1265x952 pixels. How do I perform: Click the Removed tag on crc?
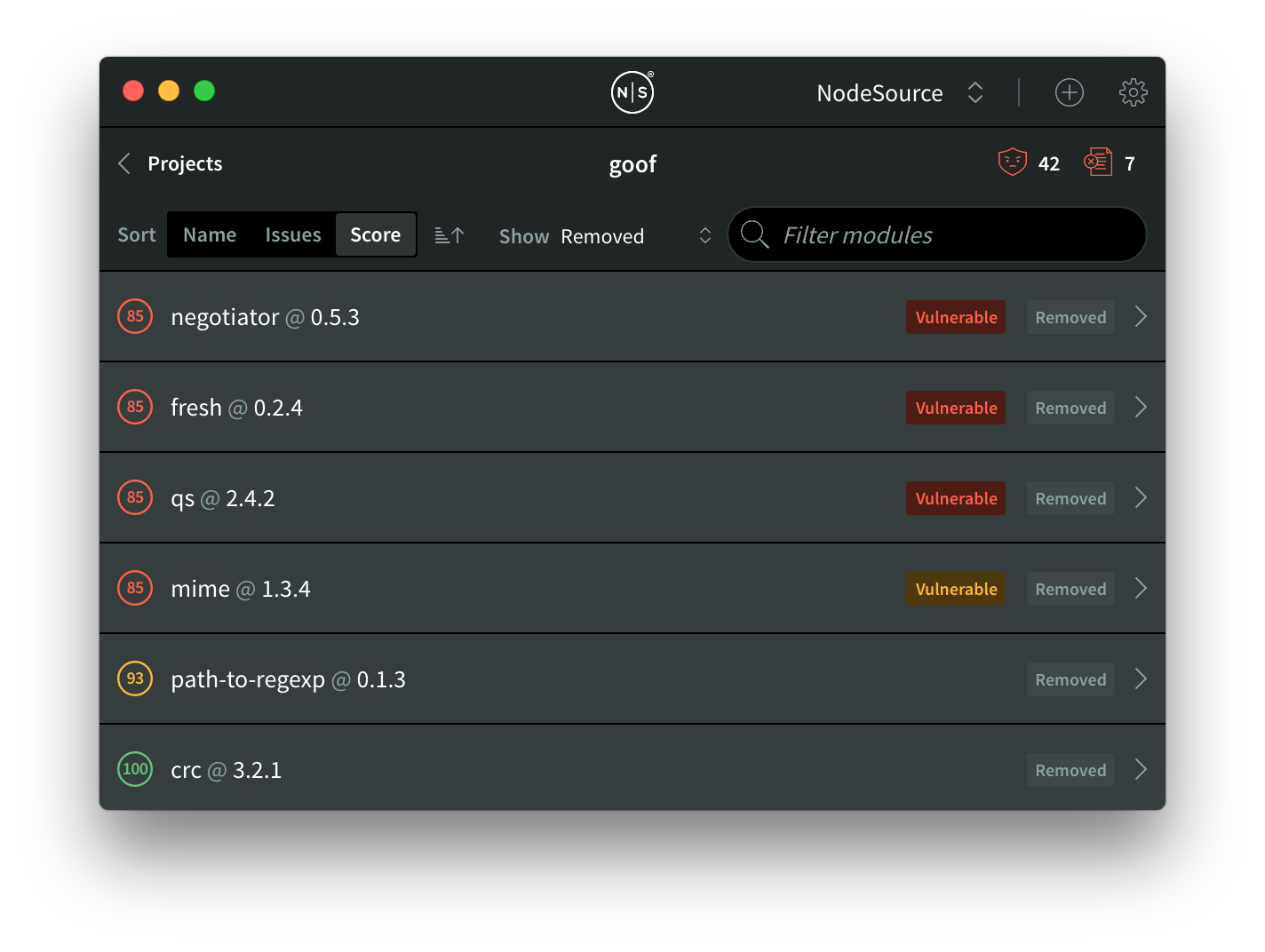[1070, 770]
